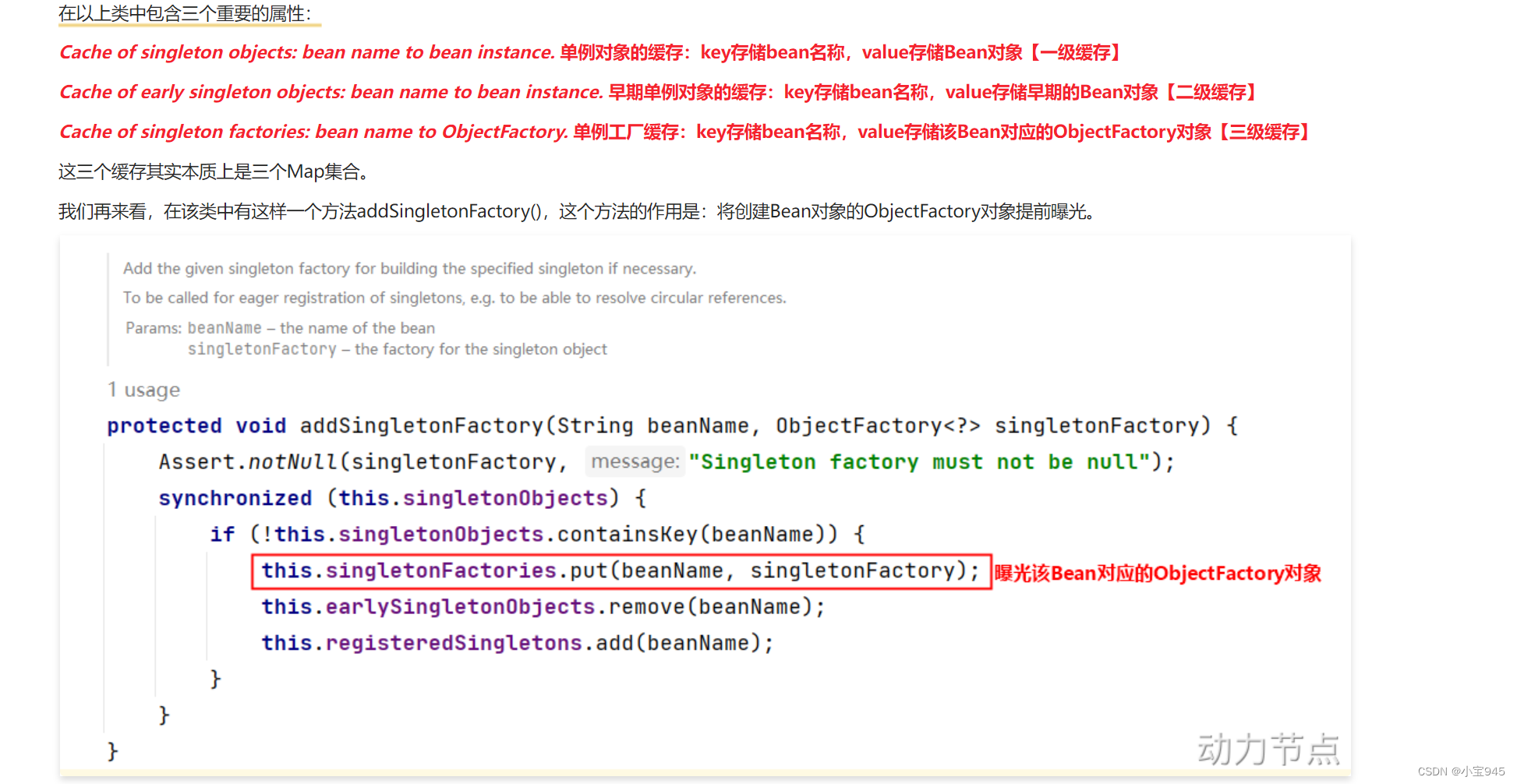
Task: Select the 'Cache of singleton factories' line
Action: (x=686, y=132)
